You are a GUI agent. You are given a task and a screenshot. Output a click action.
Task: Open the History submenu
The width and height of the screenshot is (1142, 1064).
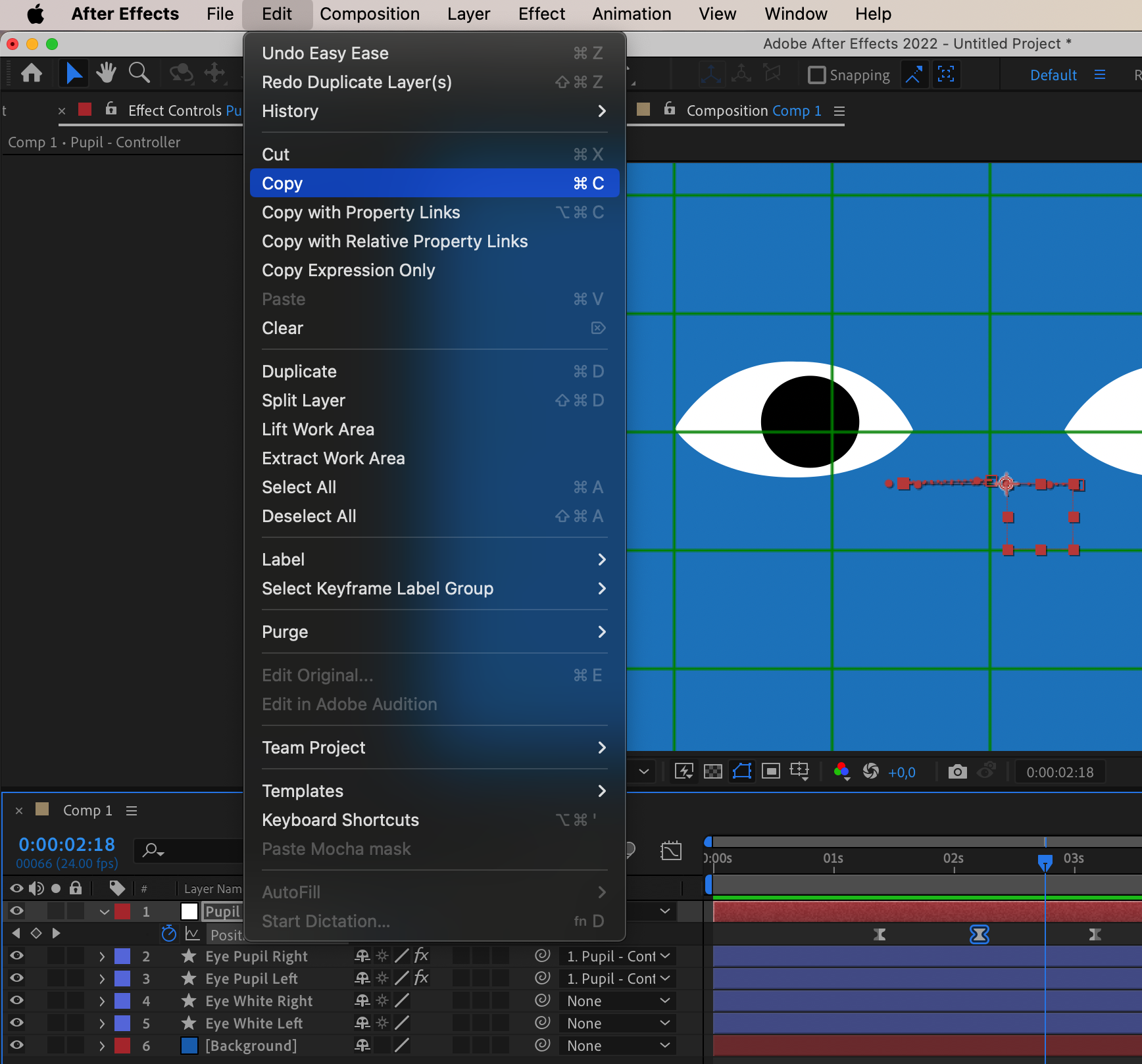pos(434,111)
